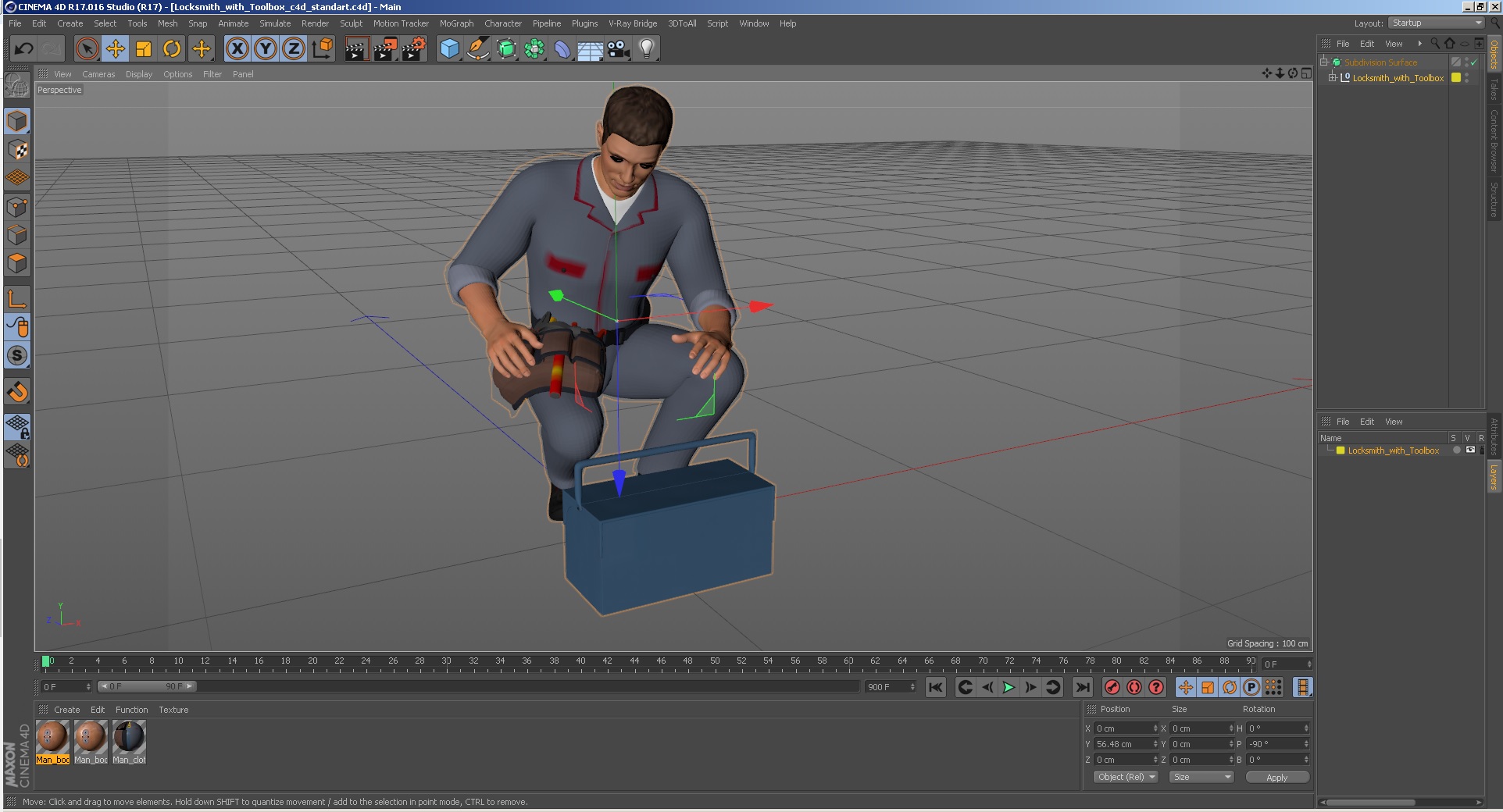The width and height of the screenshot is (1503, 812).
Task: Open Object Manager View menu
Action: 1394,44
